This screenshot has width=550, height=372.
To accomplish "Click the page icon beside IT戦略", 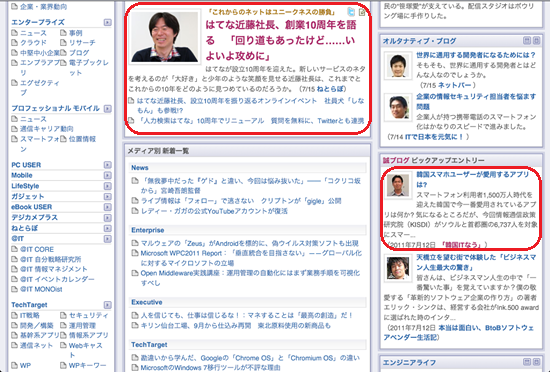I will 14,315.
